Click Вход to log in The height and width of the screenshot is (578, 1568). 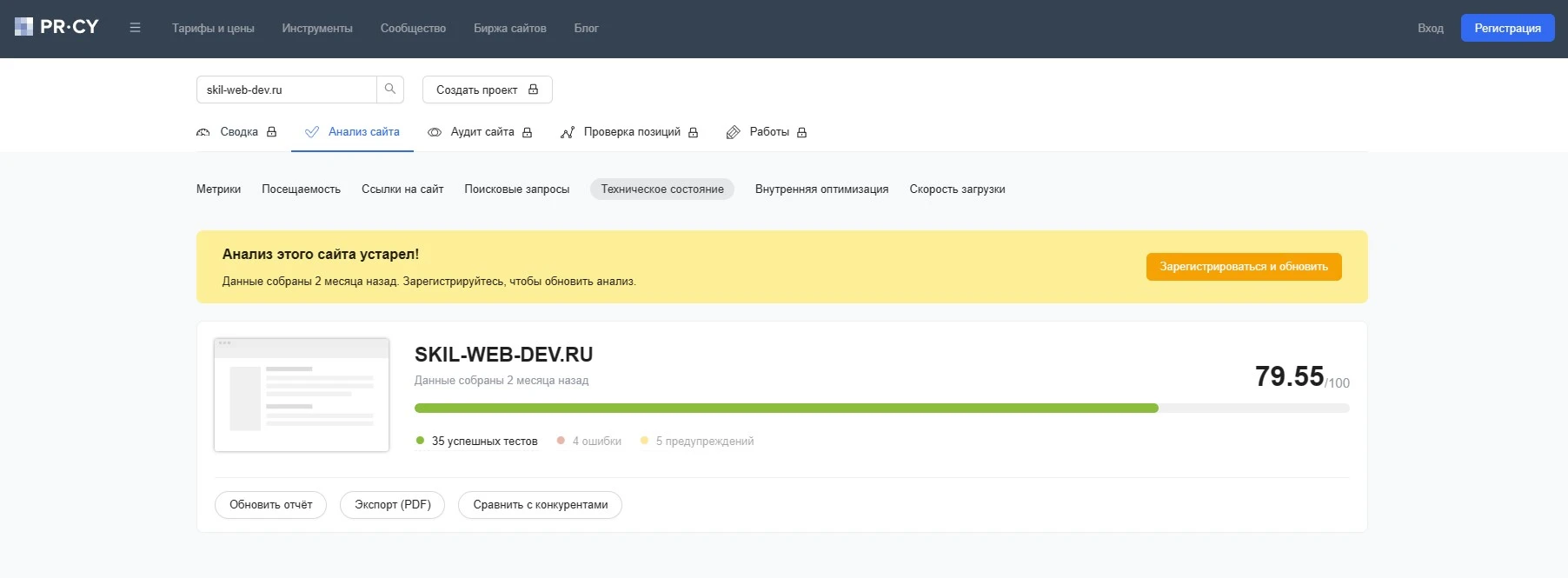tap(1431, 28)
